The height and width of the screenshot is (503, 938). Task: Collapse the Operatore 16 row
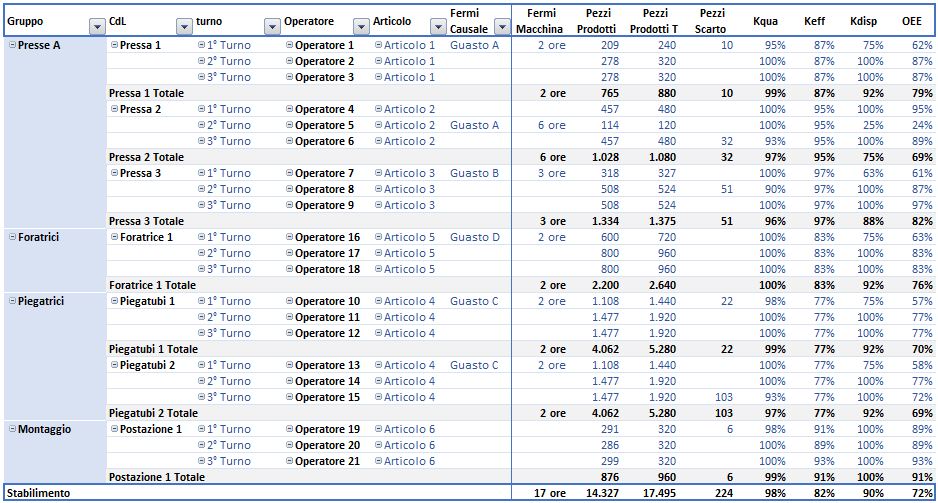(289, 237)
